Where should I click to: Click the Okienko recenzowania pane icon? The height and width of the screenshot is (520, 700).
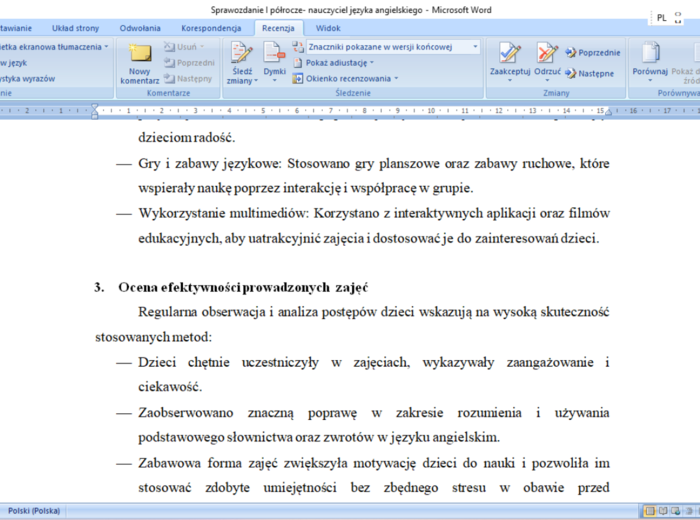pos(298,79)
